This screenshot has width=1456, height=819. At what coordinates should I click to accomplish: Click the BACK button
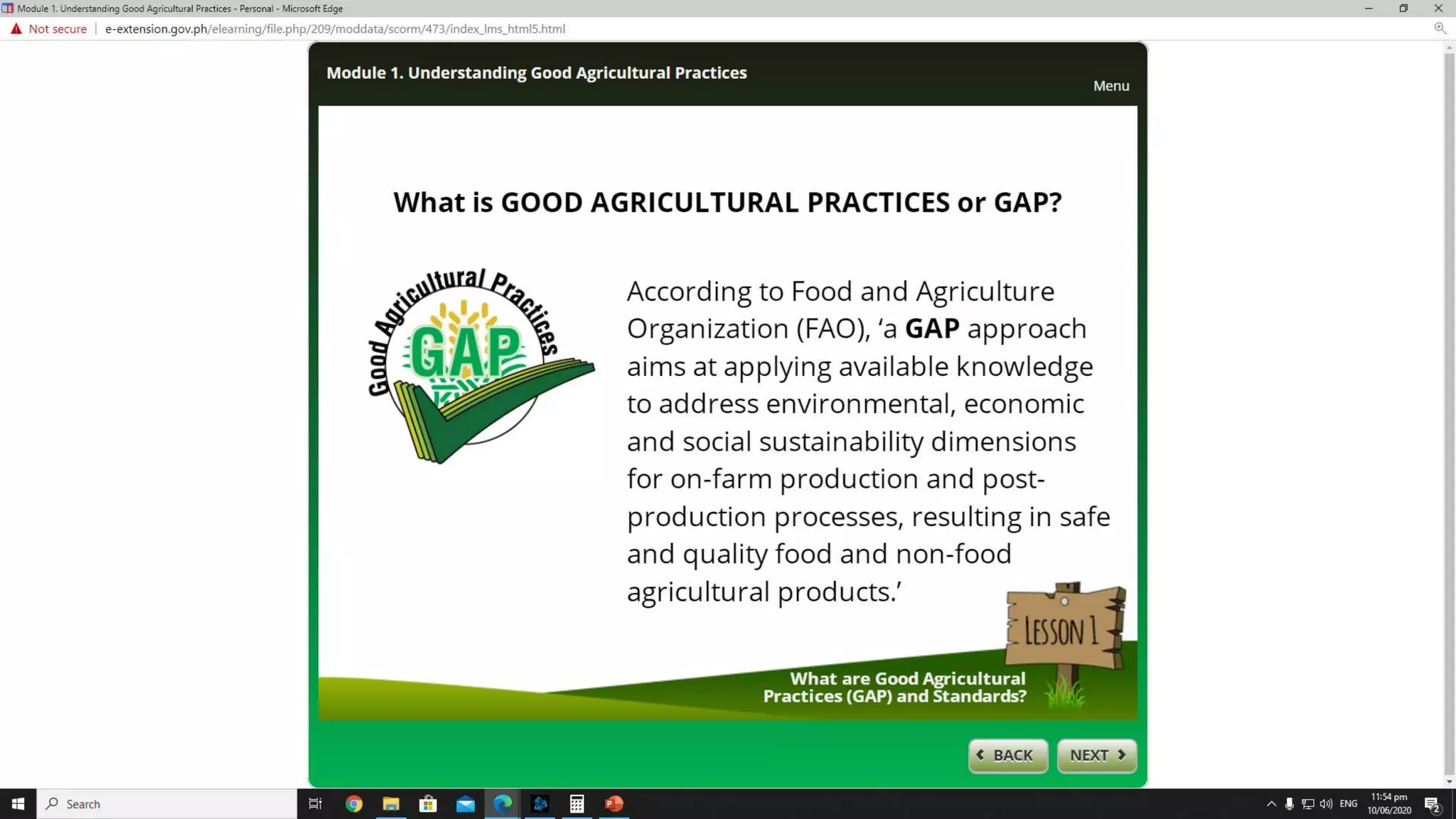pos(1007,755)
